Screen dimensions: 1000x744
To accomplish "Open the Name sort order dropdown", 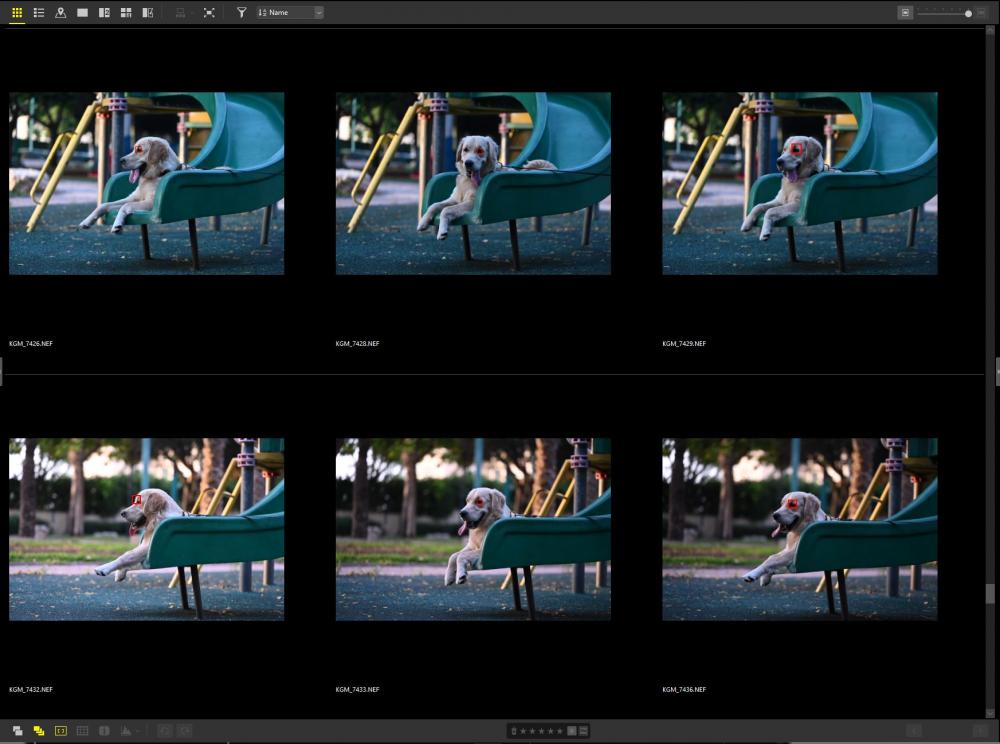I will click(x=290, y=13).
